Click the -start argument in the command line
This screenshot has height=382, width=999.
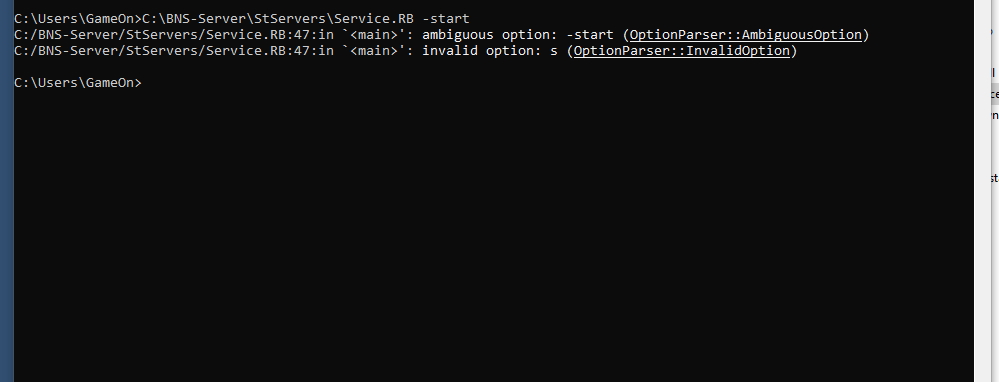coord(446,19)
